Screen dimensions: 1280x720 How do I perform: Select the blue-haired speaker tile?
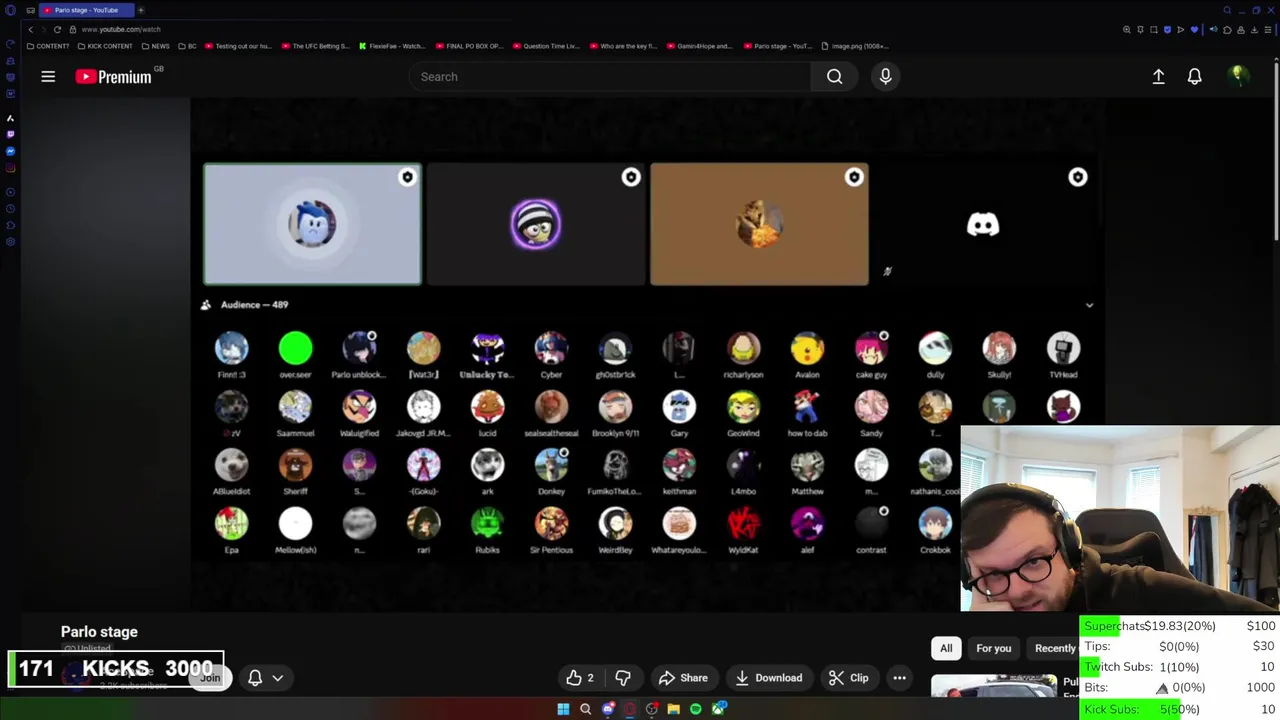pos(312,224)
